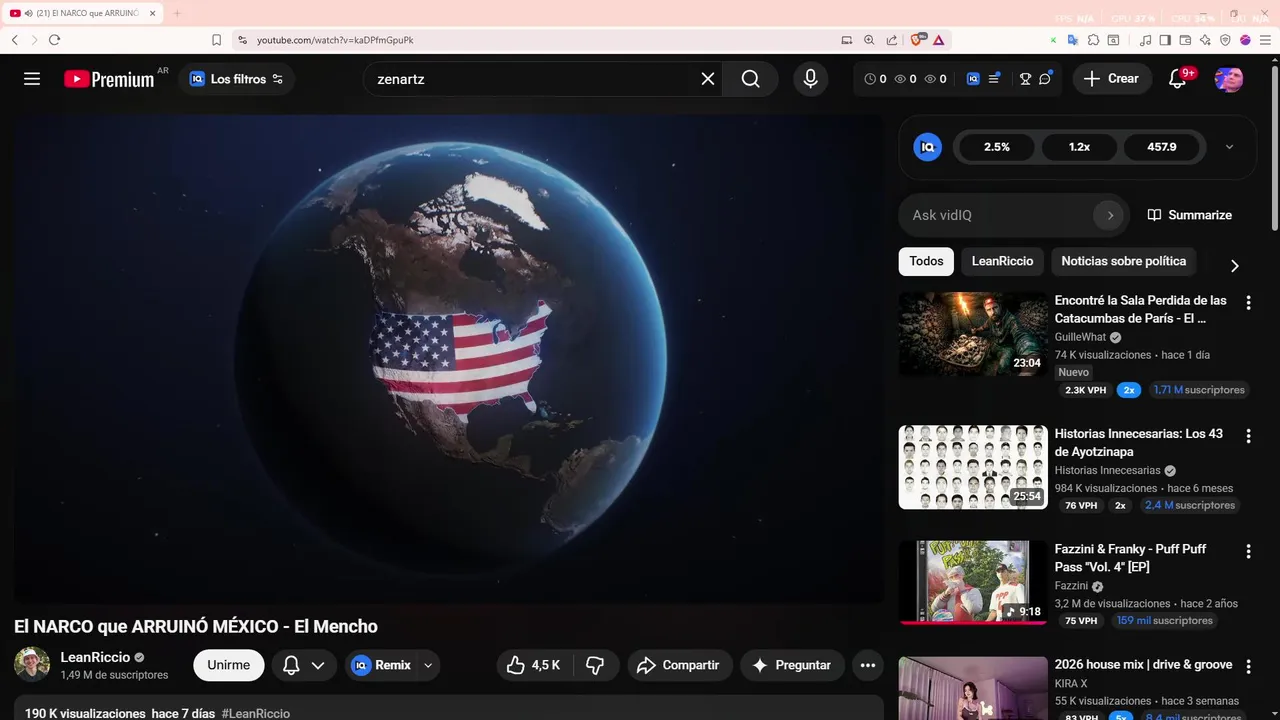Open the vidIQ list icon in the header
1280x720 pixels.
pyautogui.click(x=995, y=79)
